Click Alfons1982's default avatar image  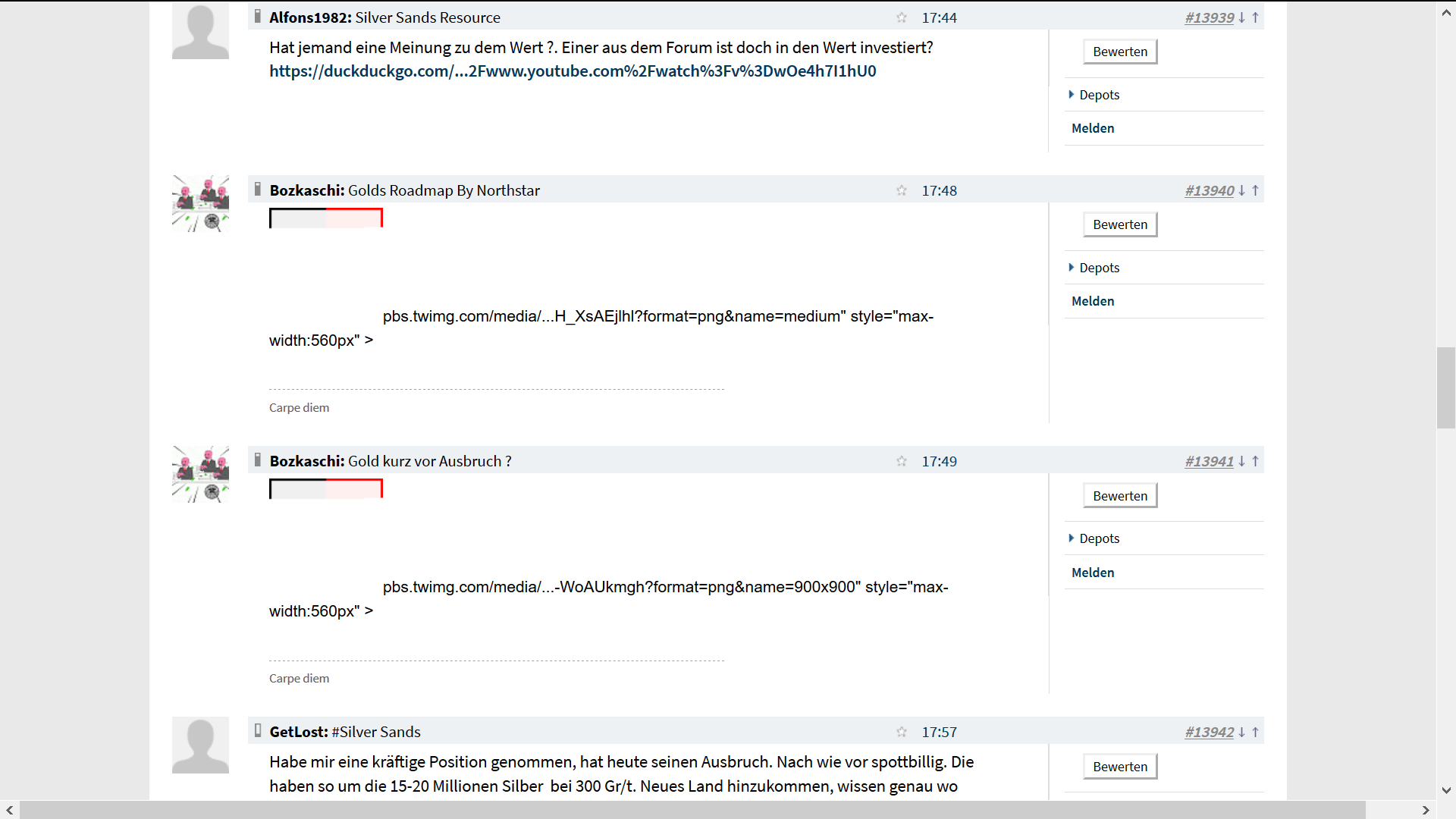[200, 30]
